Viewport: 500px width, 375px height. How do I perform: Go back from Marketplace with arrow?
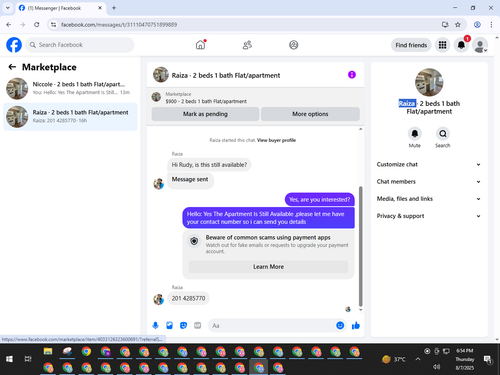[x=12, y=67]
